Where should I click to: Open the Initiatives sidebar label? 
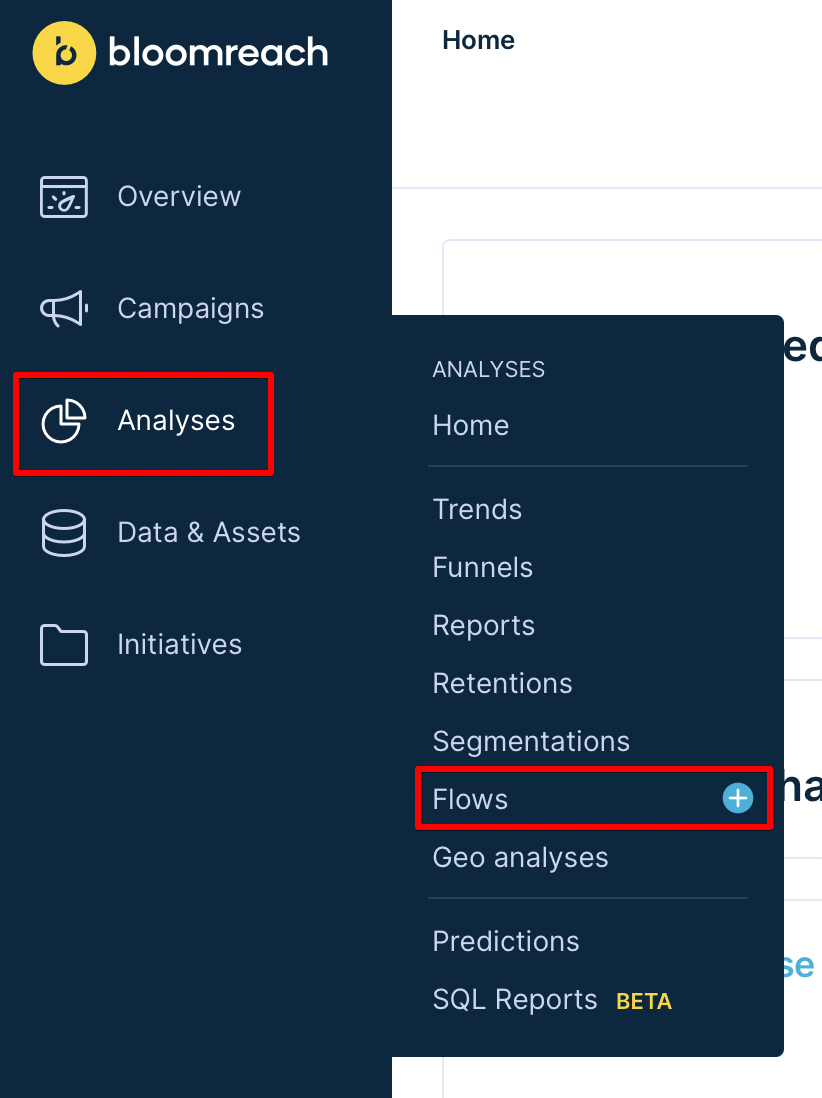179,645
